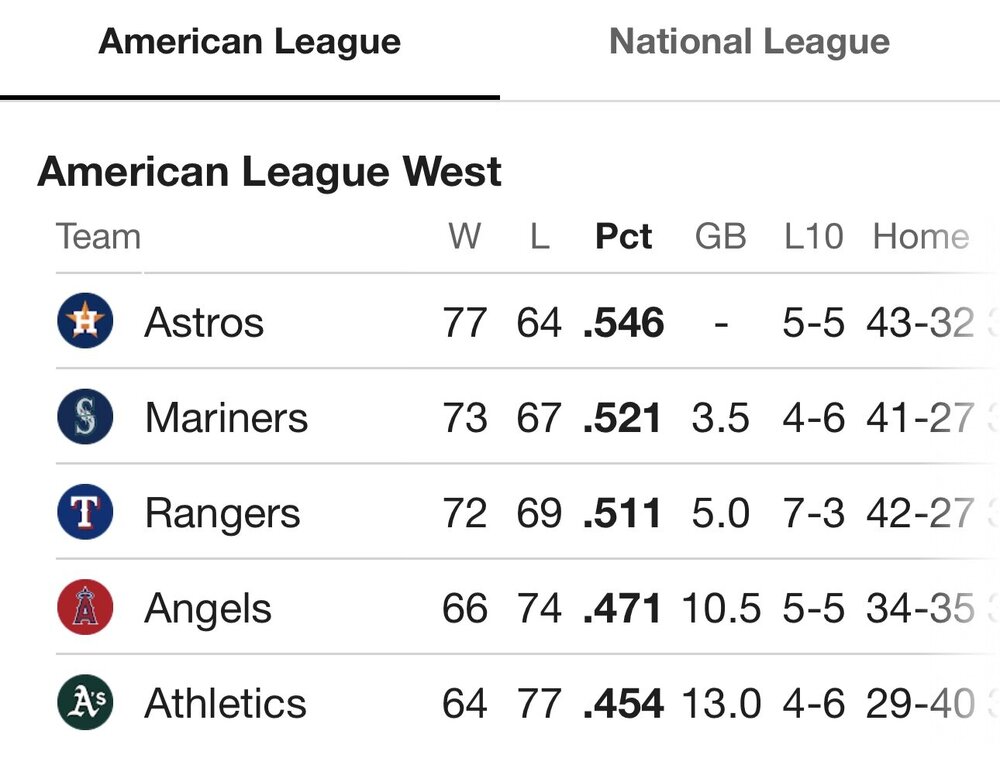Sort by the L10 column header
Screen dimensions: 1000x765
click(813, 237)
